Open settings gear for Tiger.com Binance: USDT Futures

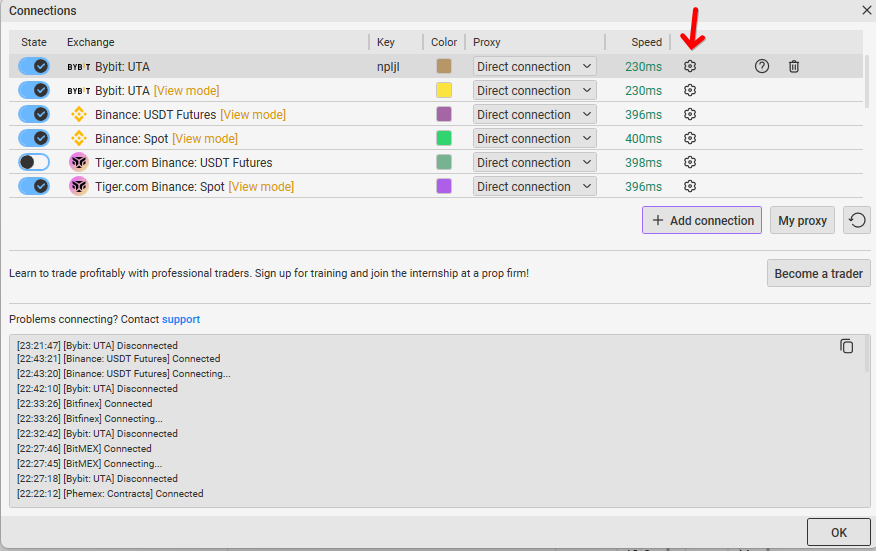[x=690, y=163]
